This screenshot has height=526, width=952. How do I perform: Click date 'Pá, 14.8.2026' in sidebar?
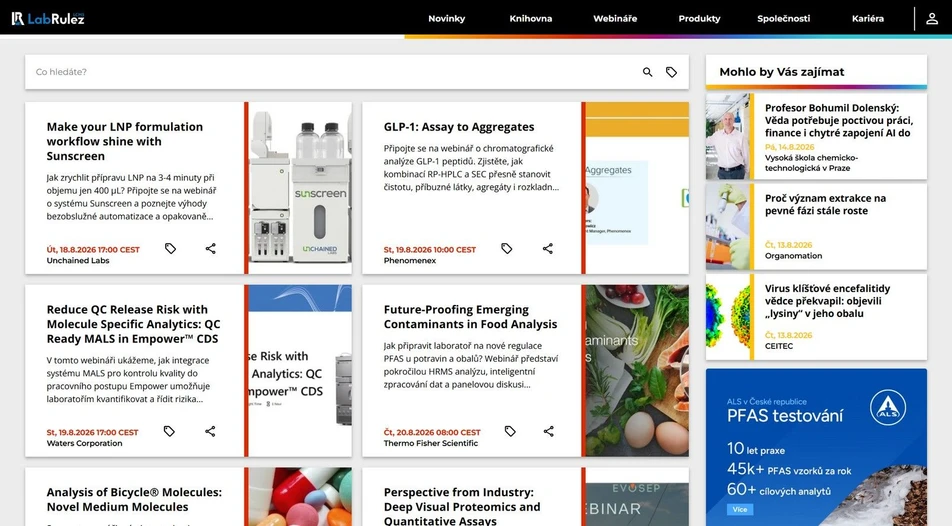(x=789, y=147)
